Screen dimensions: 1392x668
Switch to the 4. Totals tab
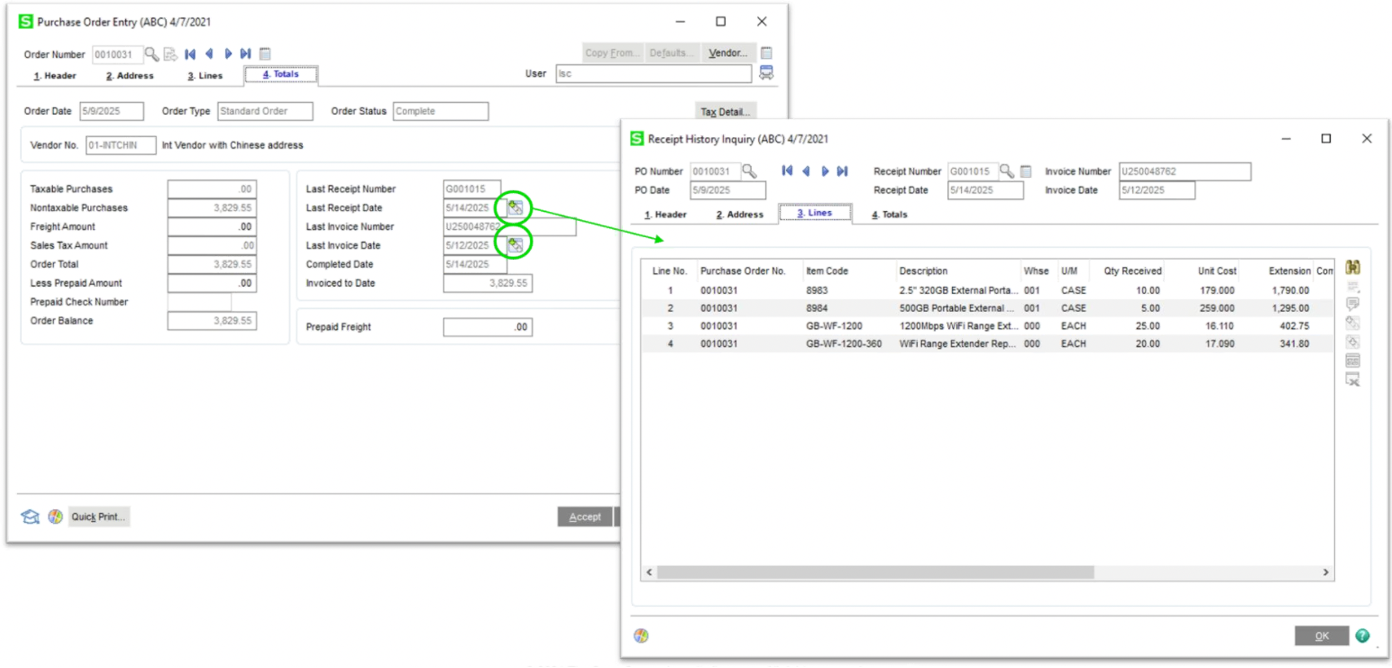(x=279, y=74)
